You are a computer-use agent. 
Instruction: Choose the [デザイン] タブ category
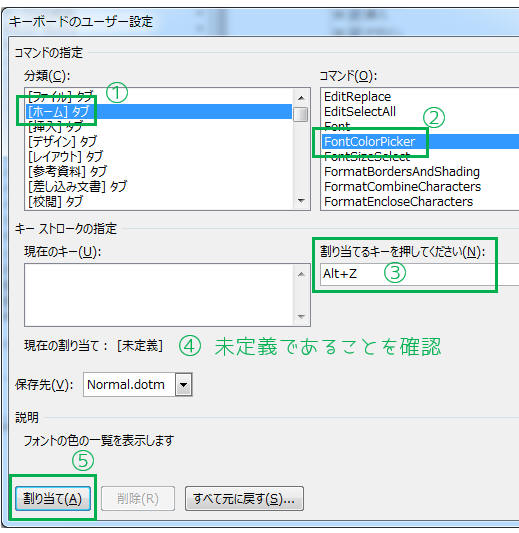click(x=158, y=141)
